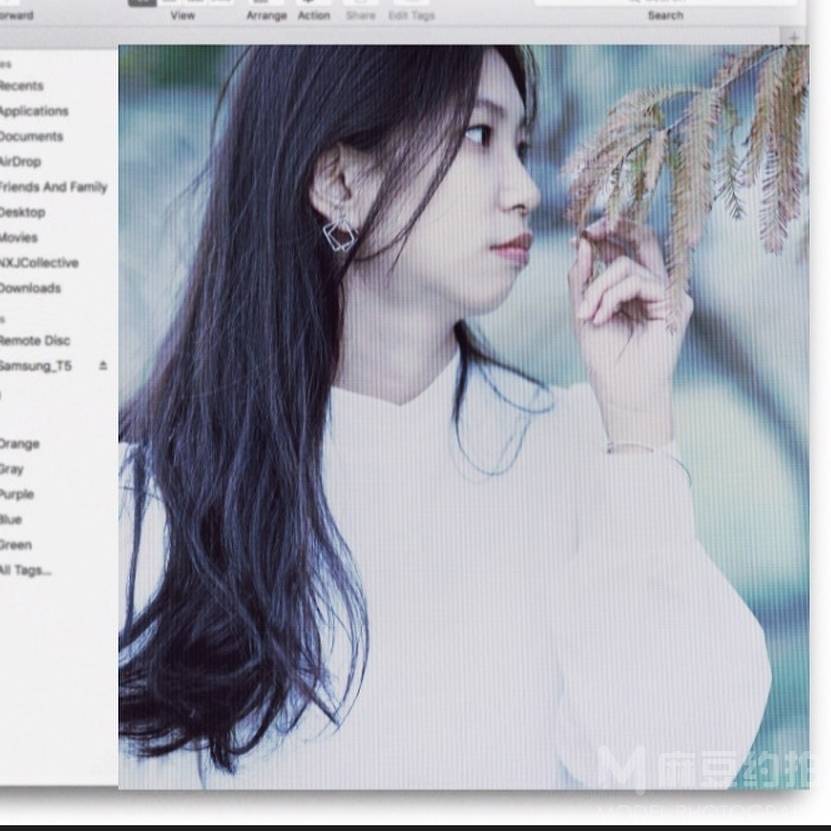This screenshot has width=831, height=831.
Task: Select Documents in the sidebar
Action: tap(30, 136)
